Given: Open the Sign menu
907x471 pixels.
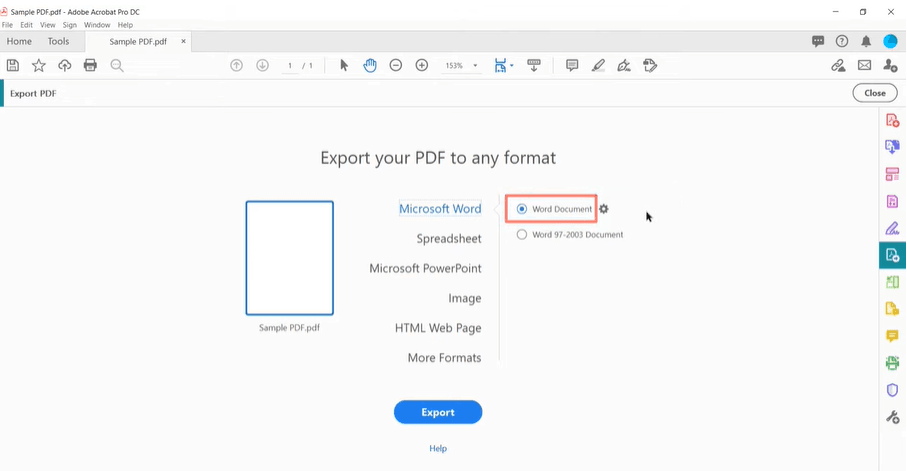Looking at the screenshot, I should coord(69,25).
